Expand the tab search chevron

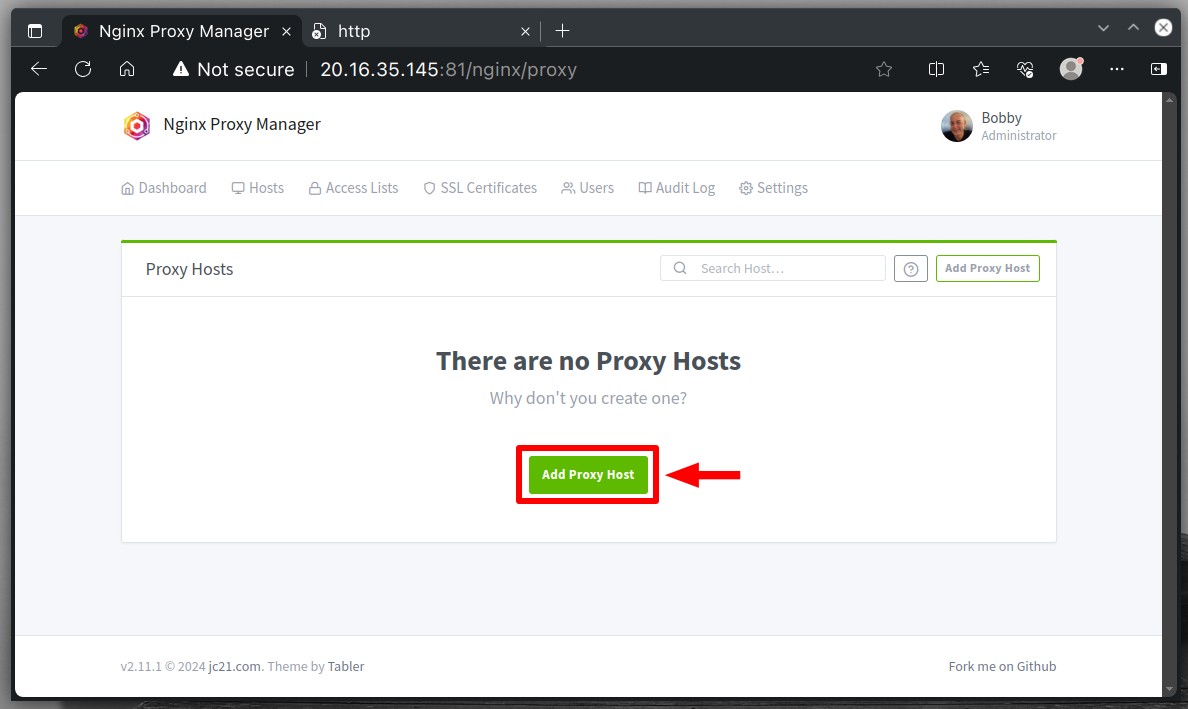click(x=1103, y=28)
